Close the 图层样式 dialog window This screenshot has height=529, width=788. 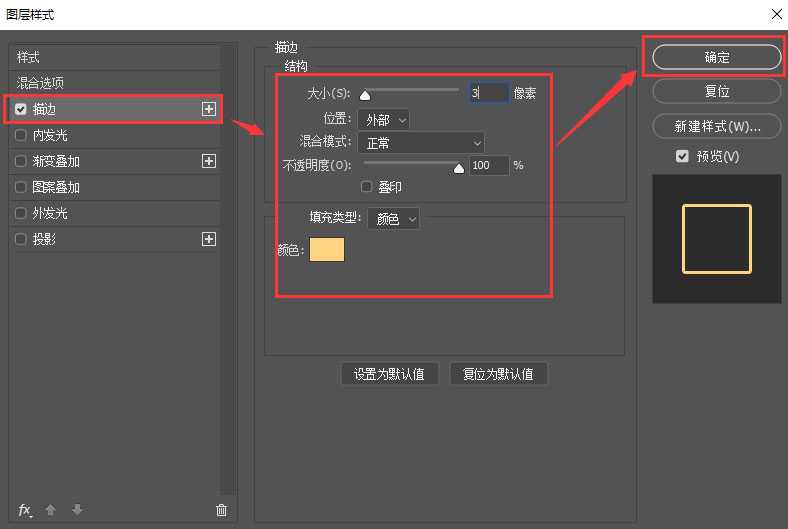pyautogui.click(x=776, y=14)
